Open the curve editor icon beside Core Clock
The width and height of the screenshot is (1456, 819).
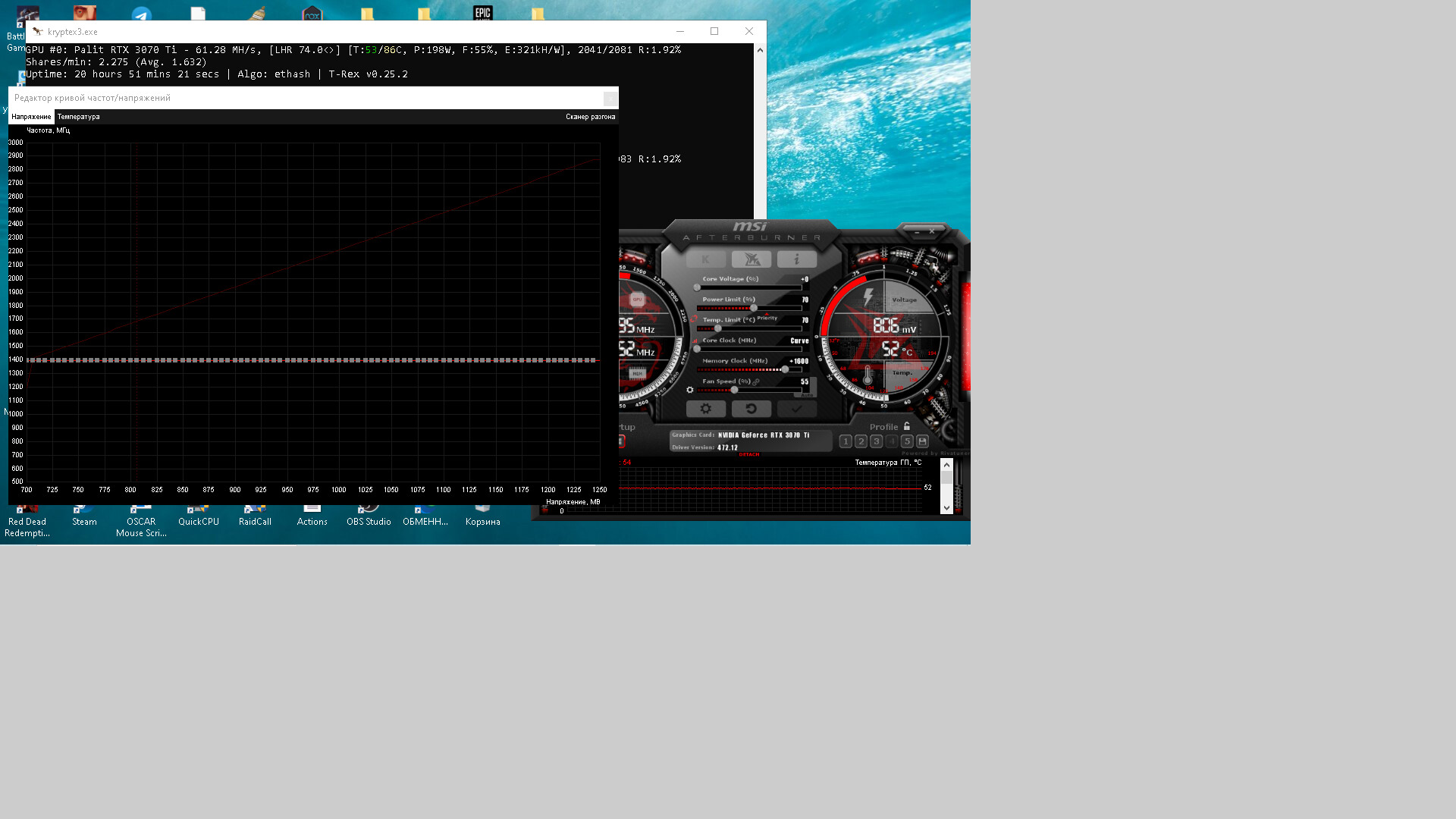click(x=695, y=340)
